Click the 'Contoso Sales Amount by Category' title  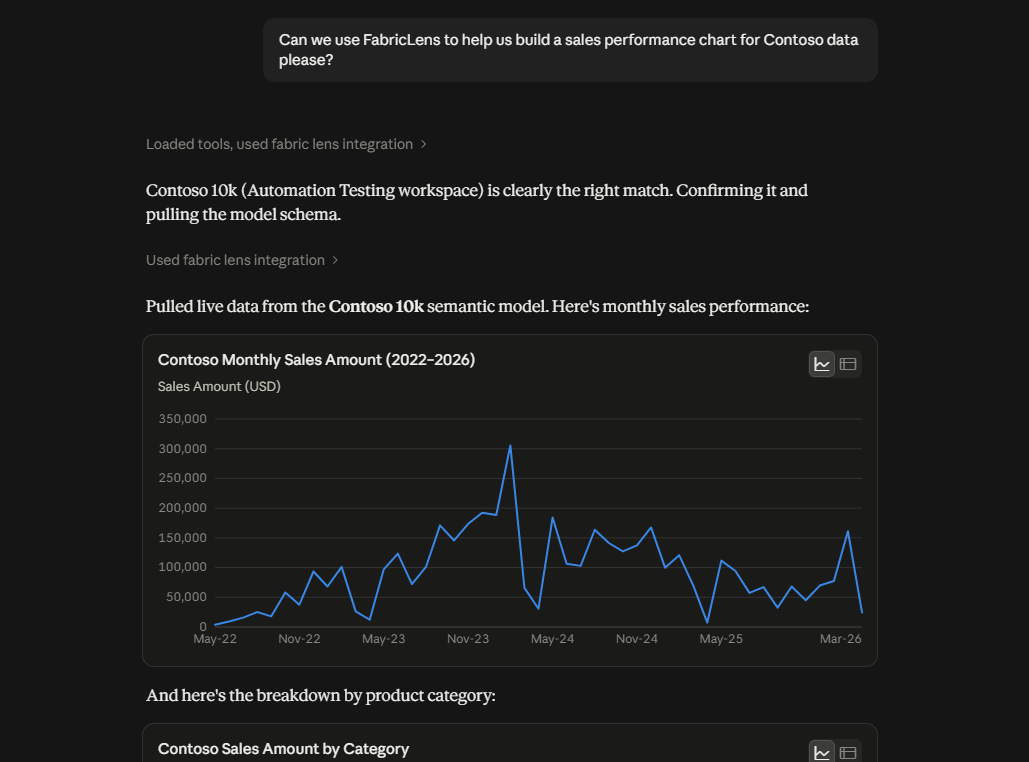click(x=284, y=749)
